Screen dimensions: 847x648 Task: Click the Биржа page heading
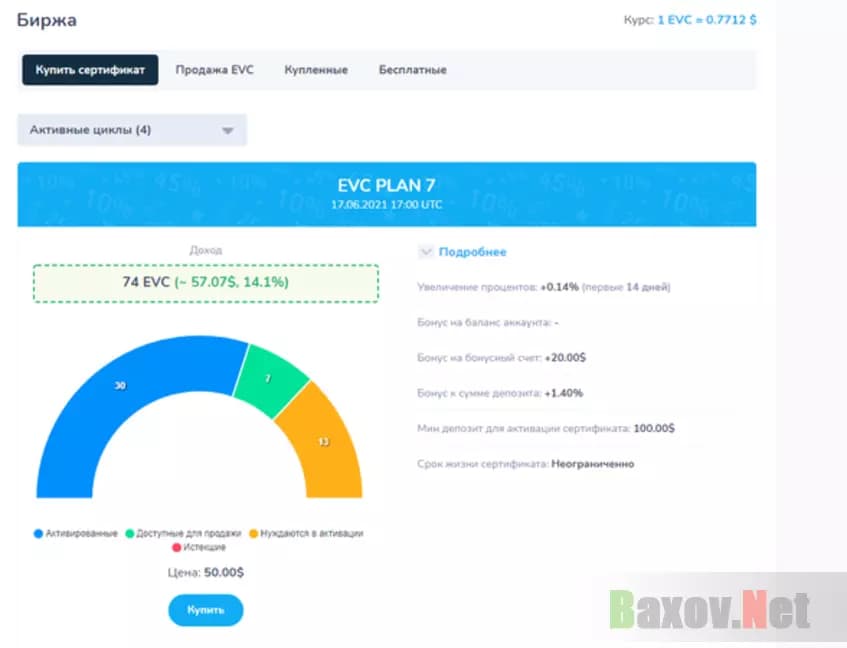pos(47,19)
